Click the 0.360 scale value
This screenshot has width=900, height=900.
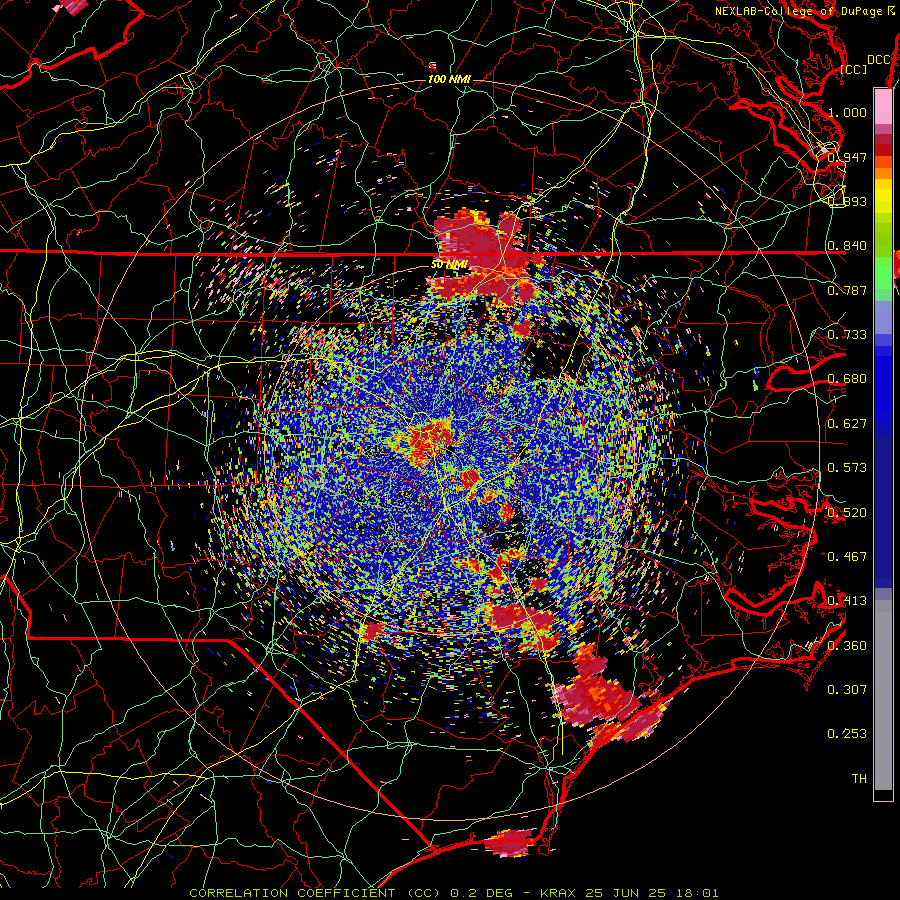point(847,646)
